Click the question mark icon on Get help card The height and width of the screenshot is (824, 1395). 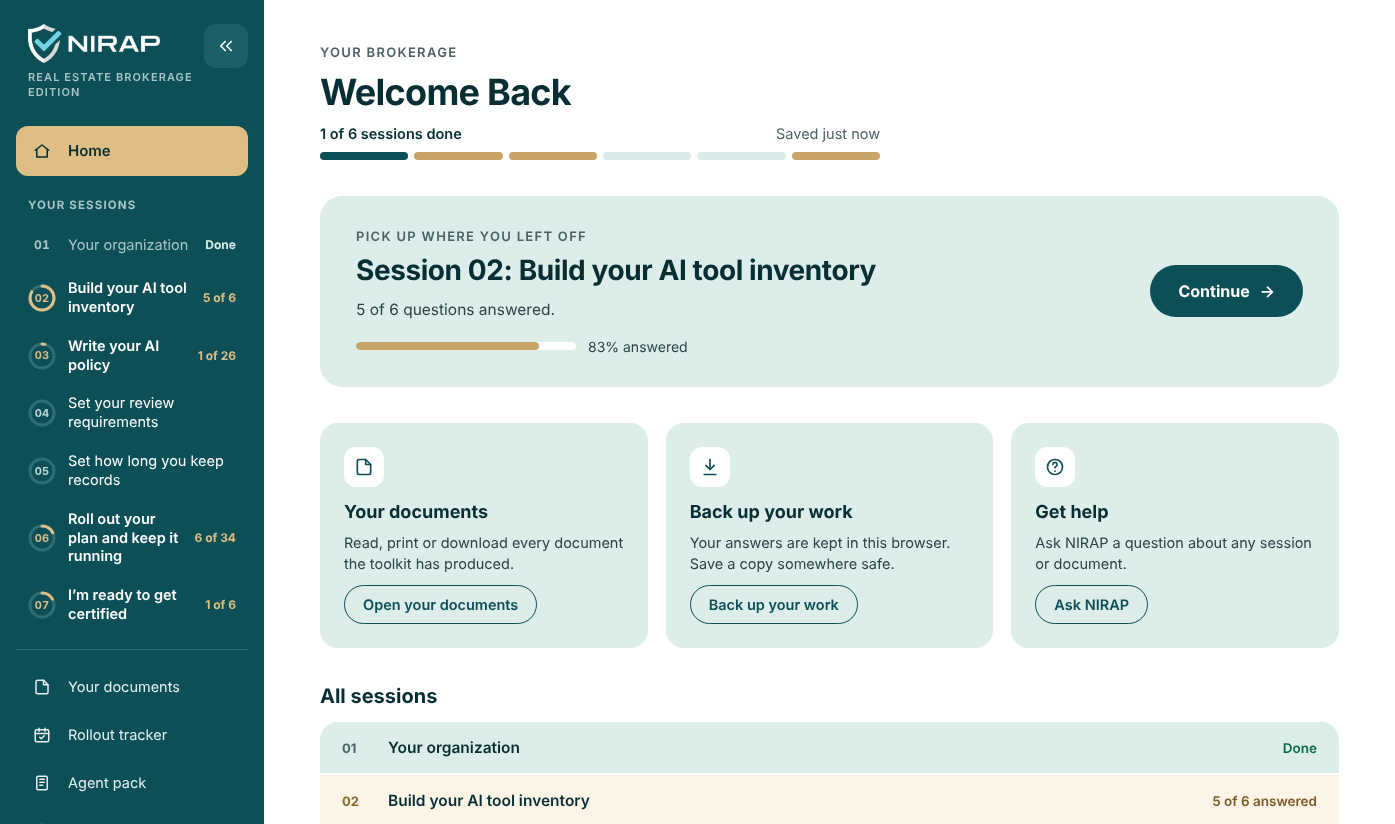tap(1055, 467)
